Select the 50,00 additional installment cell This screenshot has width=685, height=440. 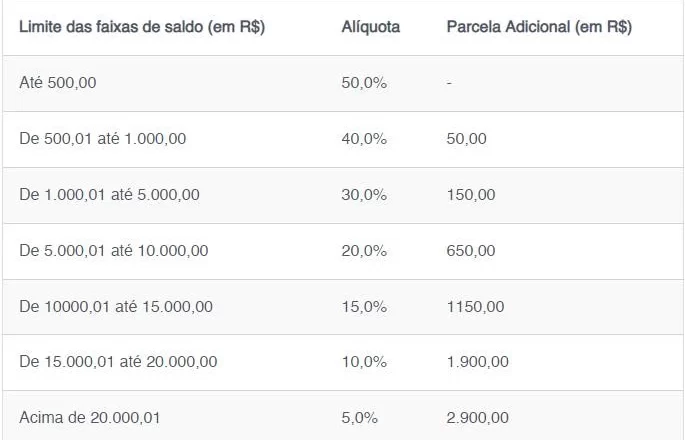[x=466, y=139]
